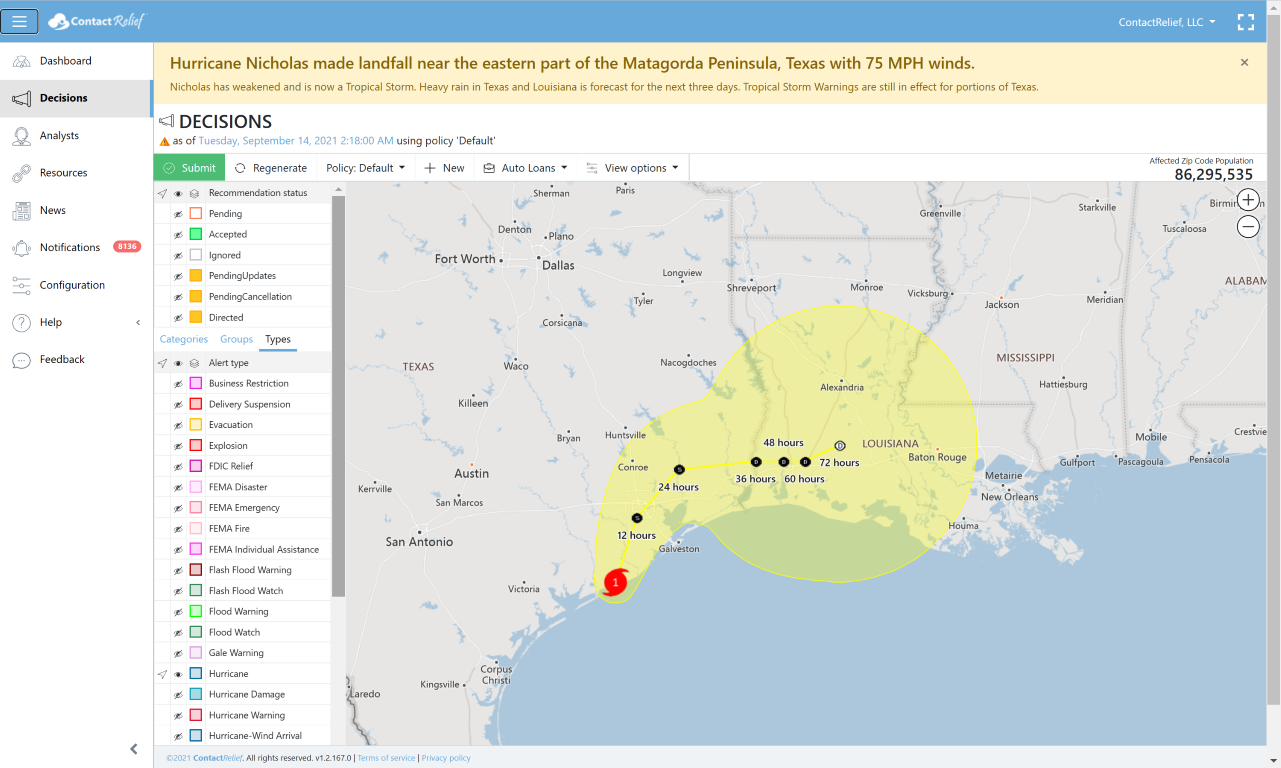1281x768 pixels.
Task: Click the legend panel vertical scrollbar
Action: [x=338, y=396]
